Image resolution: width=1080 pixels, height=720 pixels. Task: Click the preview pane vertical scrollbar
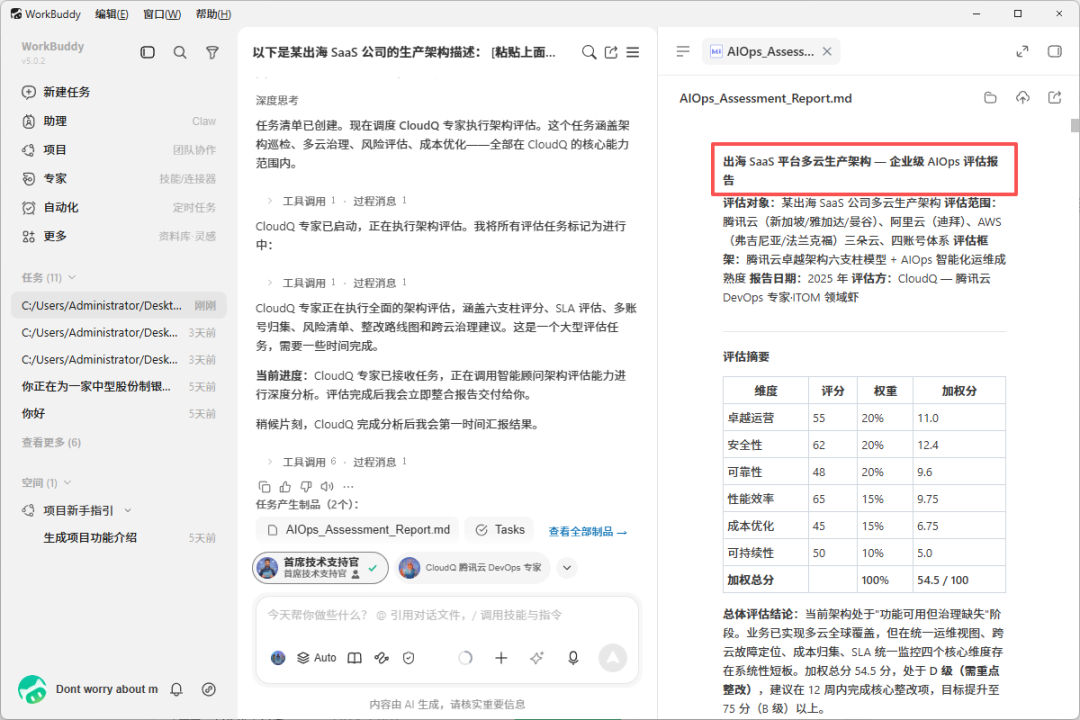click(1074, 125)
